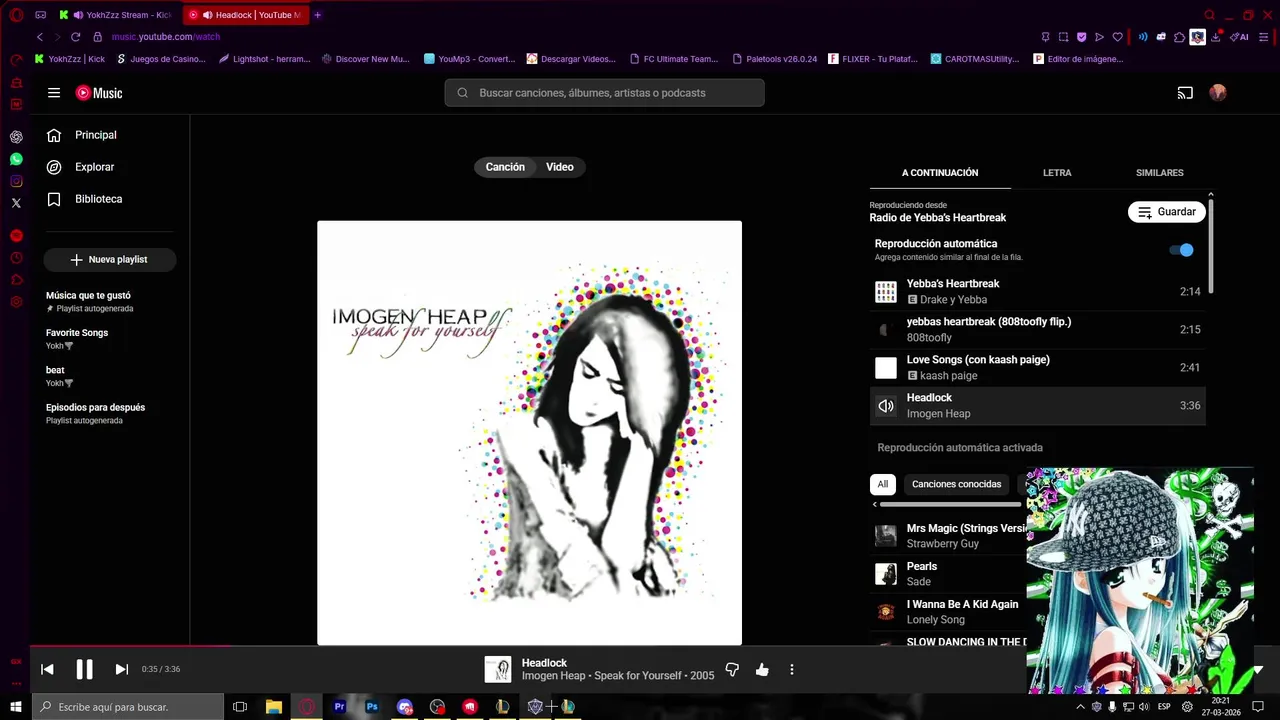
Task: Open the YouMp3 Convert bookmark
Action: (469, 59)
